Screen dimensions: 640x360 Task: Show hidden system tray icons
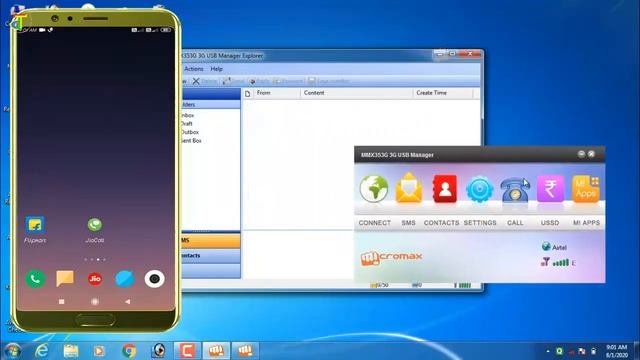[x=548, y=351]
